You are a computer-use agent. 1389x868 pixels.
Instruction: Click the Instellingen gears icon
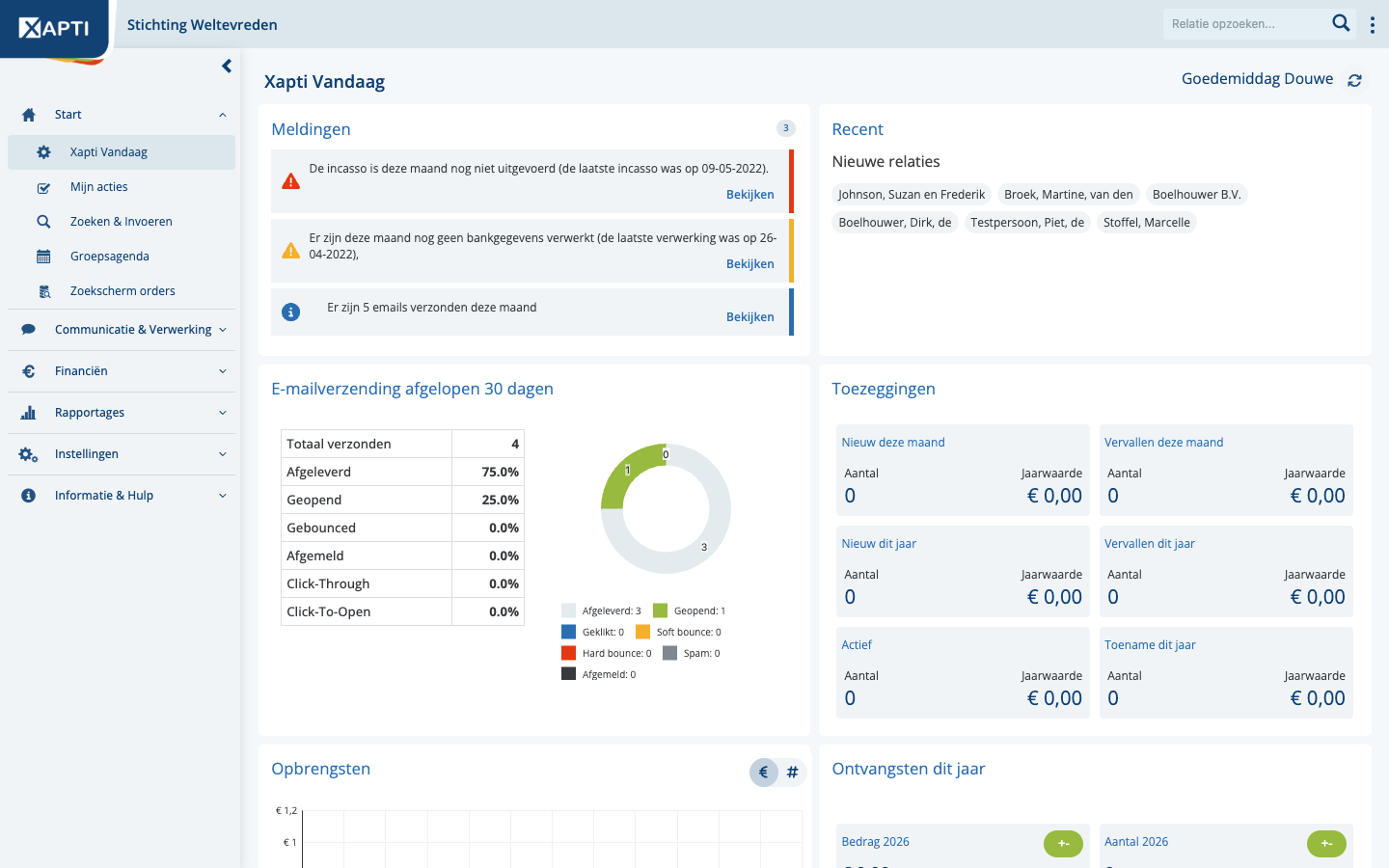(x=29, y=454)
